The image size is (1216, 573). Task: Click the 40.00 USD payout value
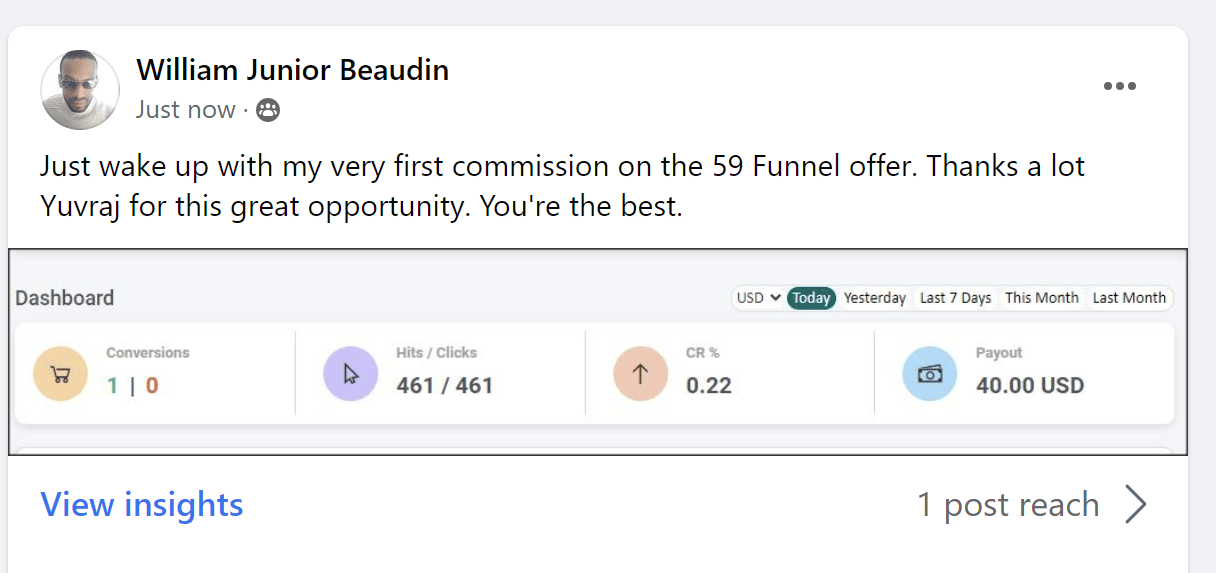click(1029, 385)
